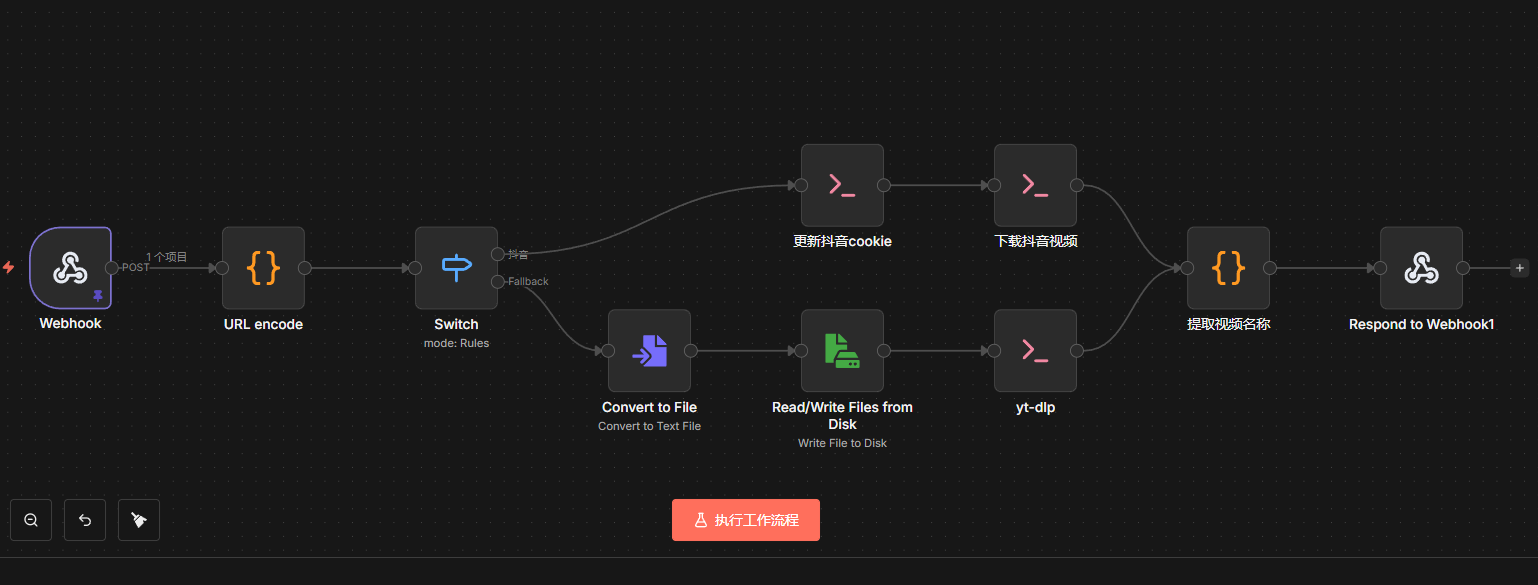Click the Switch node's Fallback output connector

click(x=498, y=282)
